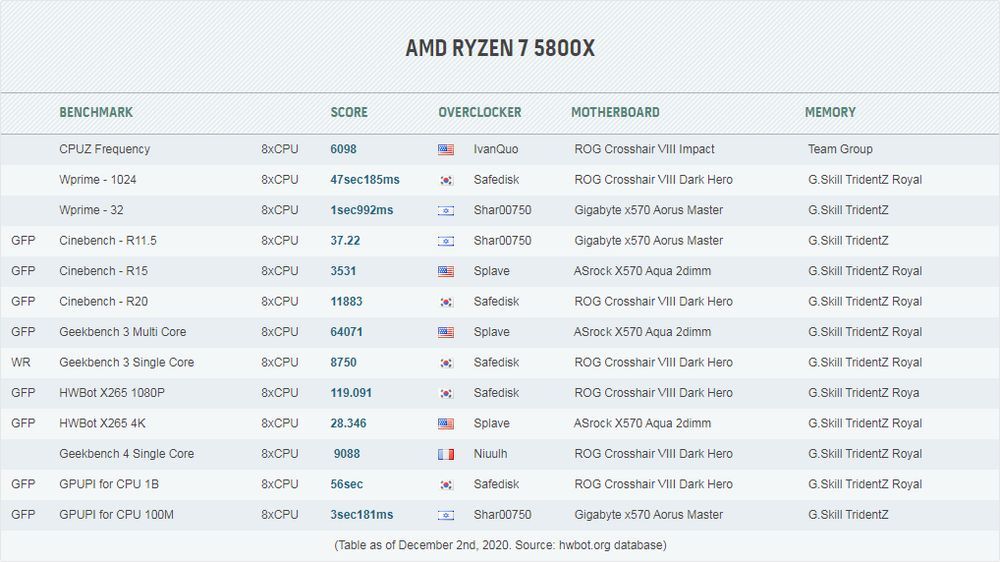Open the 47sec185ms Wprime score
1000x562 pixels.
(365, 180)
